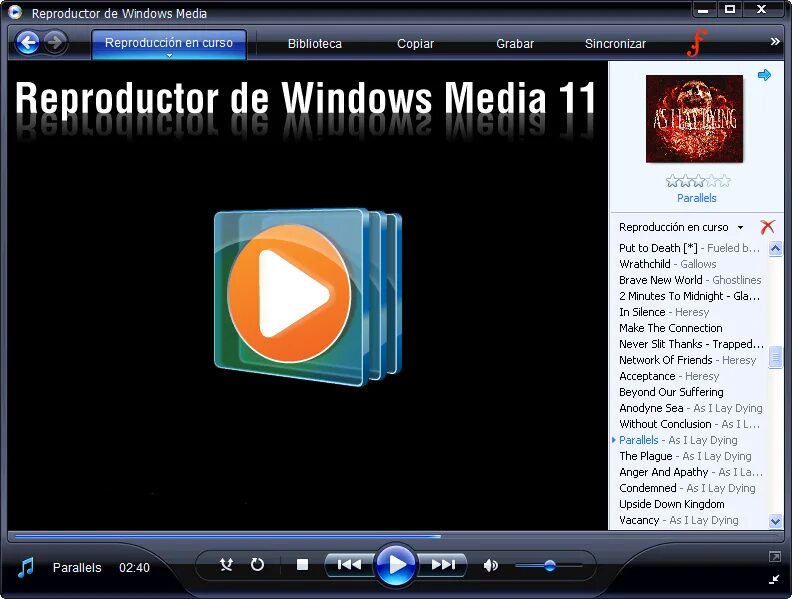Click the Parallels link under album art
The width and height of the screenshot is (792, 599).
697,198
